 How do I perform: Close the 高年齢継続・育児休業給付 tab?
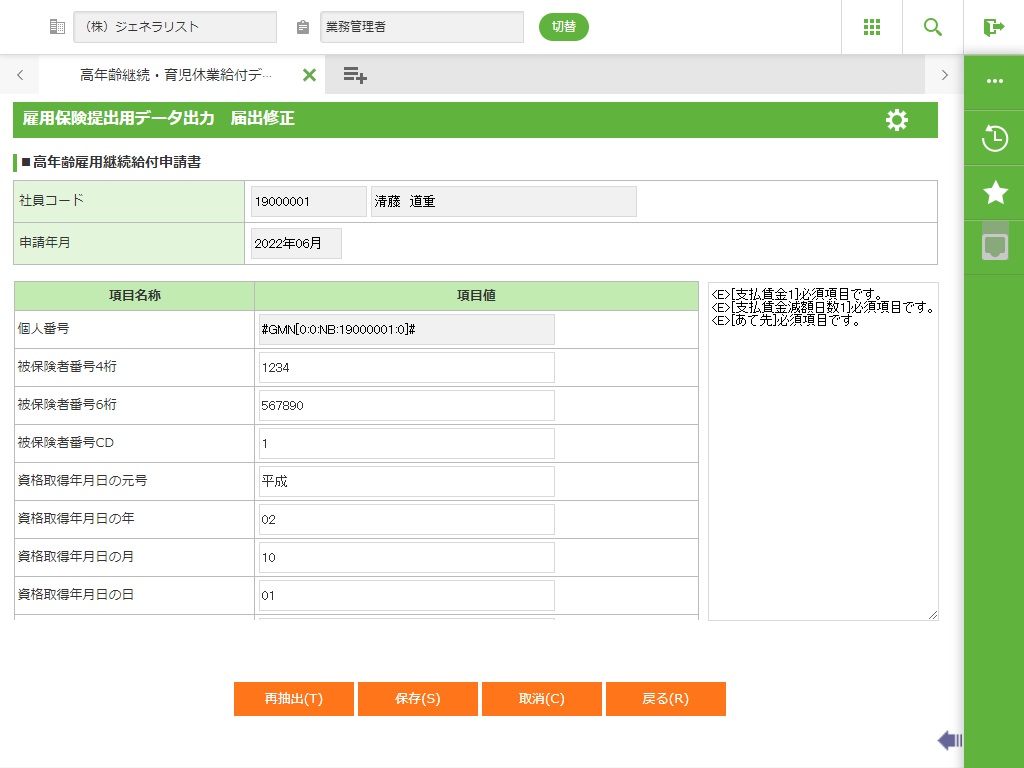pos(309,75)
